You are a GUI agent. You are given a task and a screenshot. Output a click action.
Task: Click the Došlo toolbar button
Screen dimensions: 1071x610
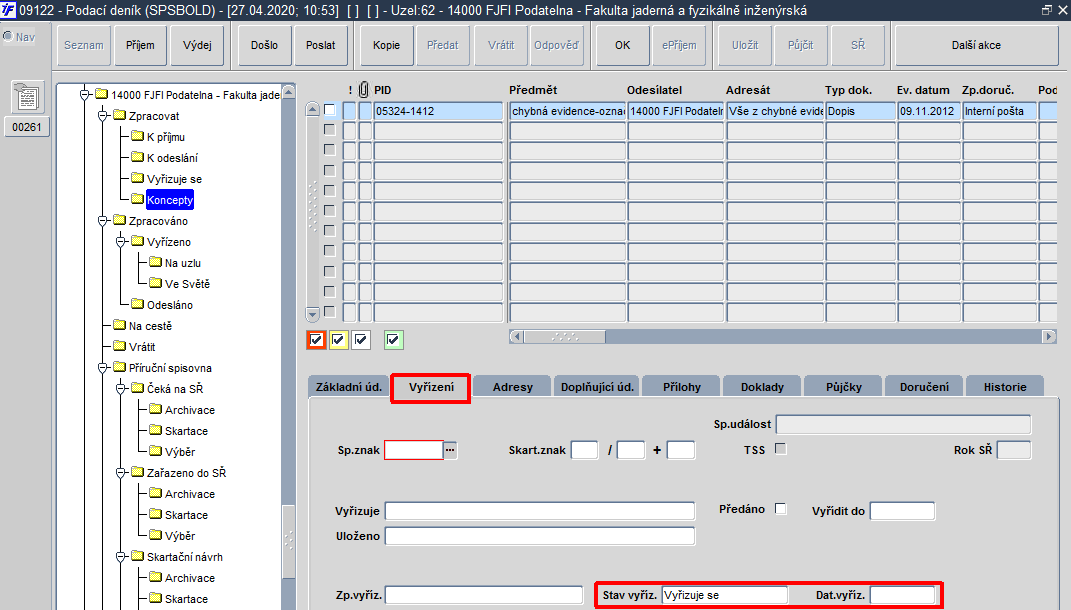tap(264, 45)
